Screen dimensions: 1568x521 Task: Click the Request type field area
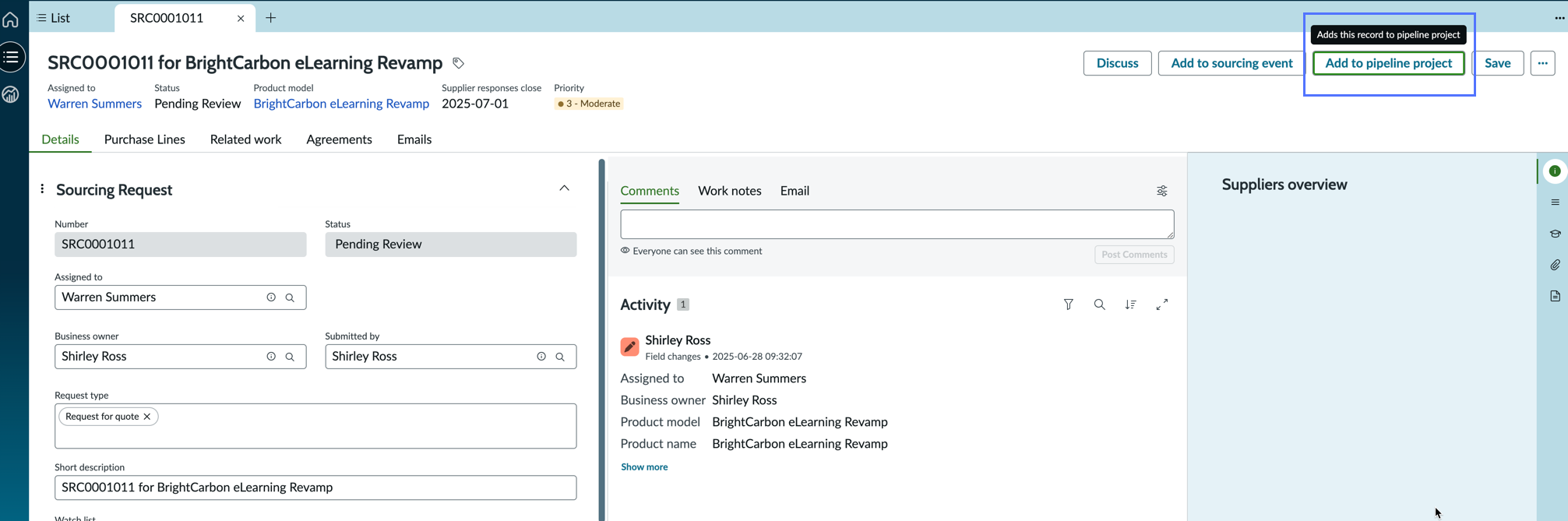pyautogui.click(x=315, y=426)
